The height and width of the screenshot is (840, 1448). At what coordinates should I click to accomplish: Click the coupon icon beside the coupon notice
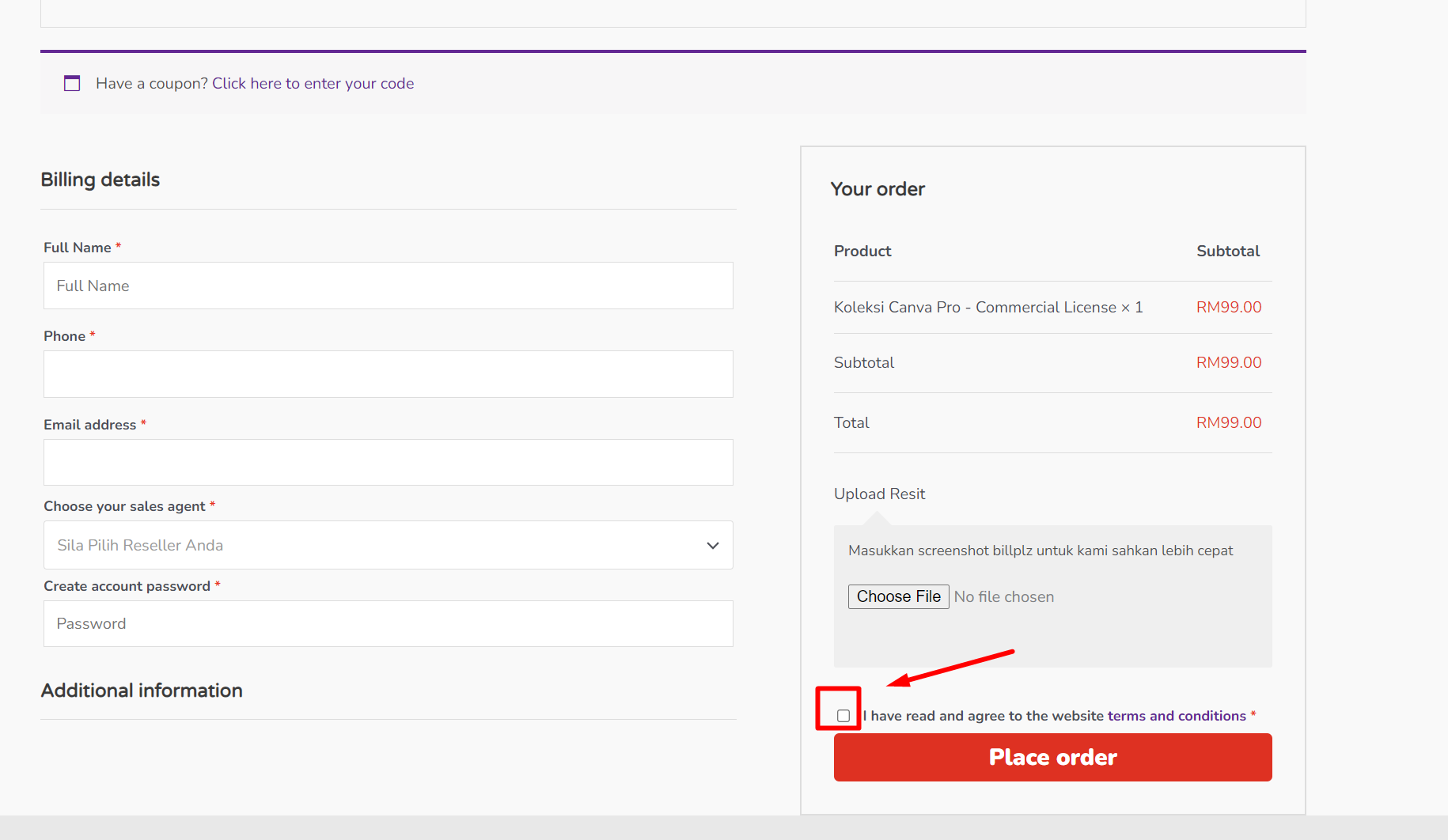coord(72,83)
